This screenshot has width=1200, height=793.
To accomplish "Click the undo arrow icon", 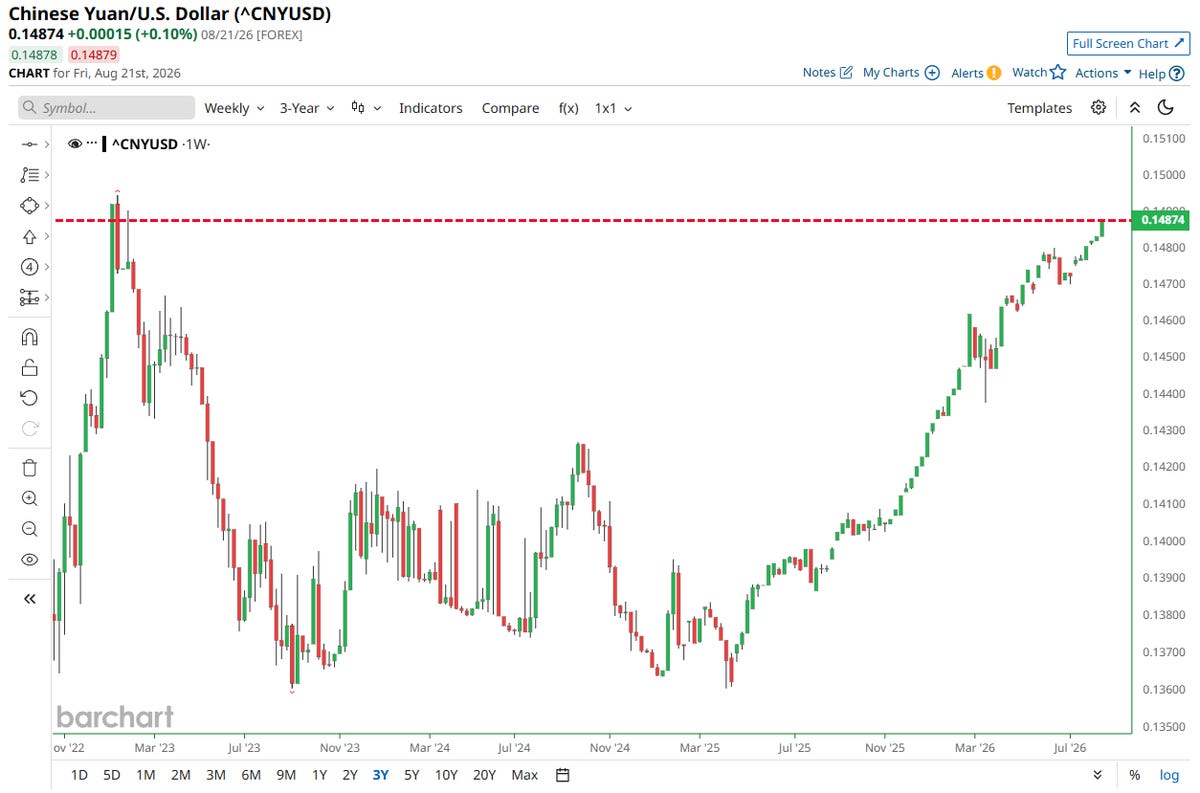I will (29, 398).
